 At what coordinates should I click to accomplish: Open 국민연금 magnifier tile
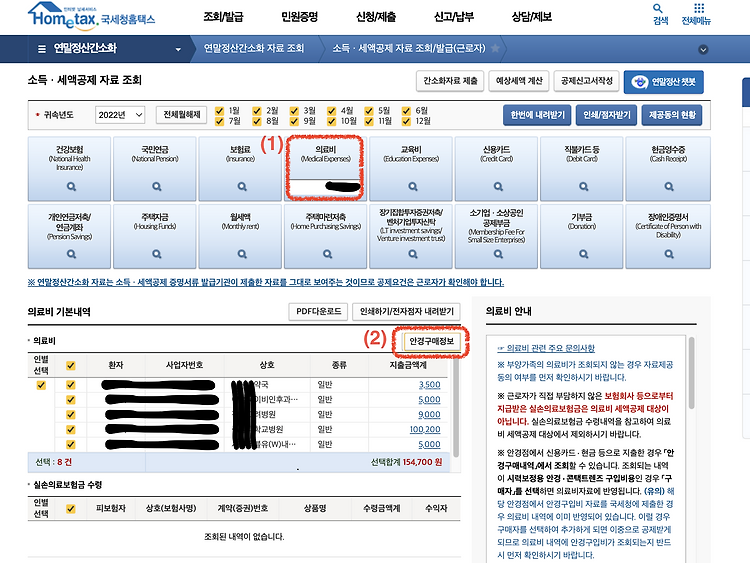(x=155, y=168)
